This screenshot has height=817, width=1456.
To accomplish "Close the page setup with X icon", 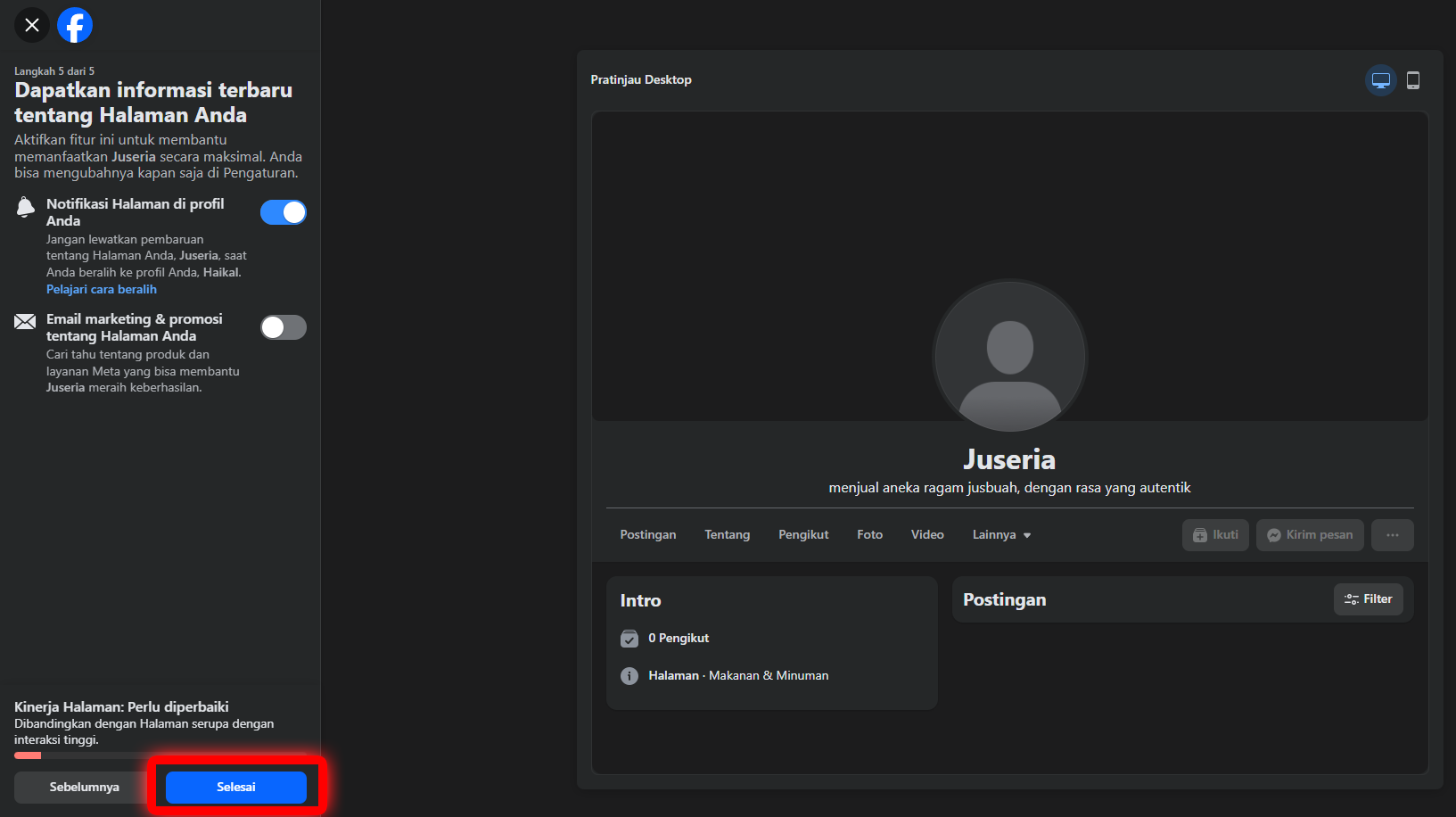I will coord(32,25).
